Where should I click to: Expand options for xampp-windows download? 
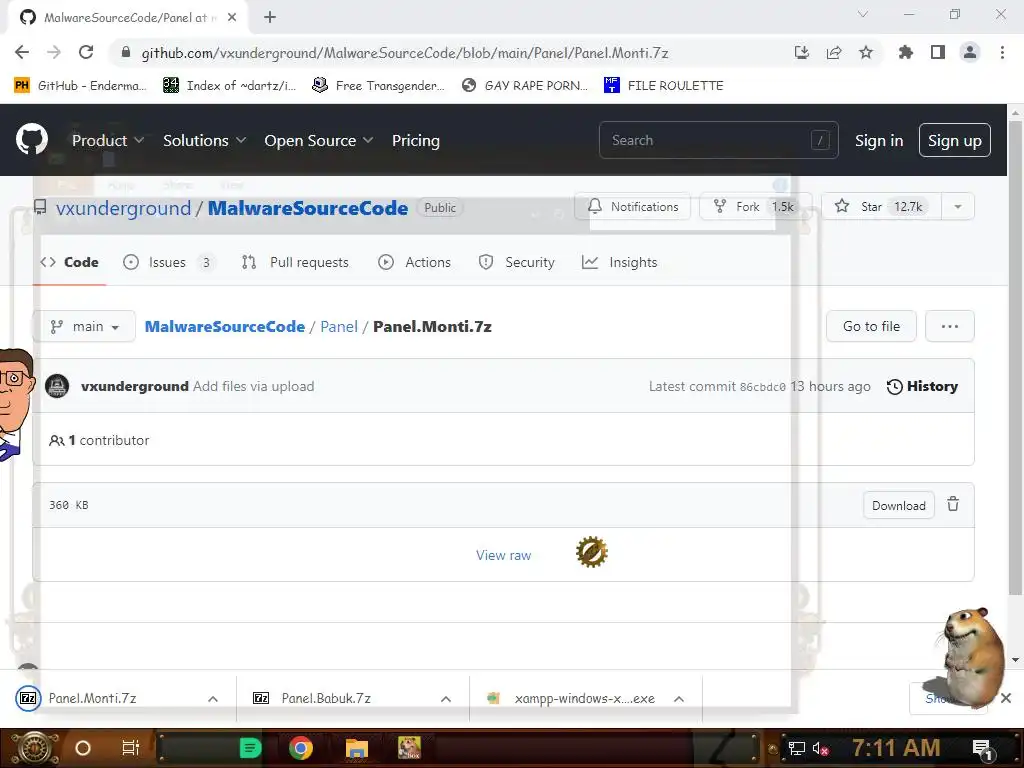point(679,699)
